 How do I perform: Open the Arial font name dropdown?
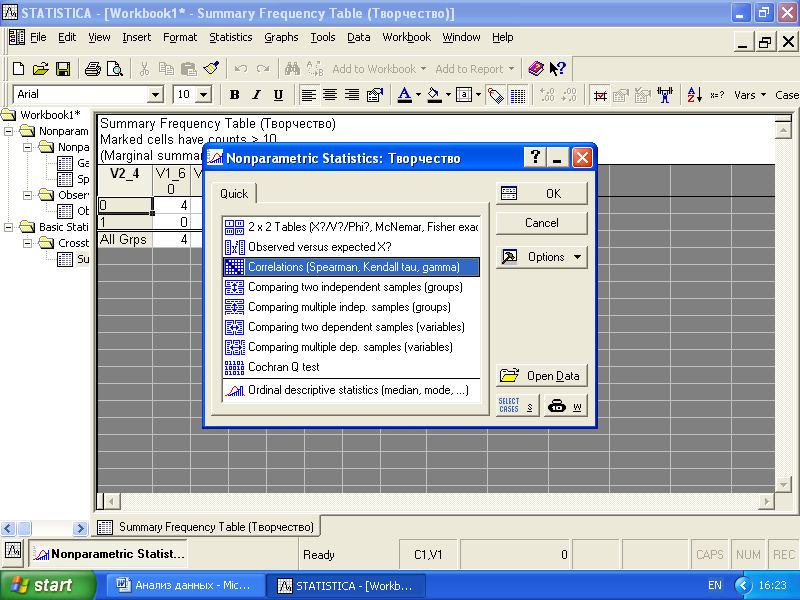coord(156,95)
